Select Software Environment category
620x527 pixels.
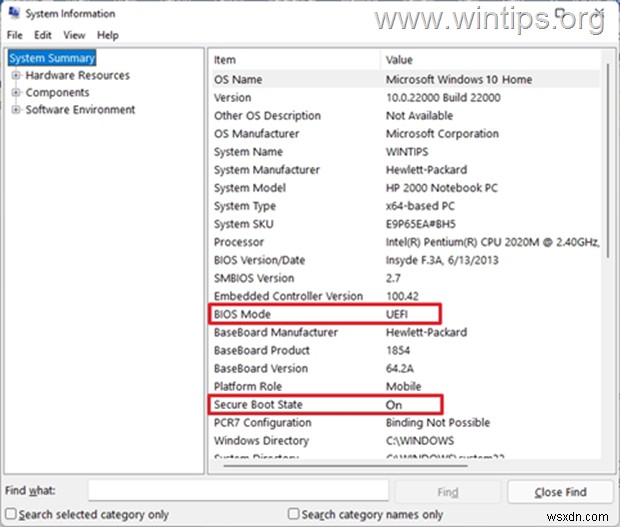pos(80,110)
